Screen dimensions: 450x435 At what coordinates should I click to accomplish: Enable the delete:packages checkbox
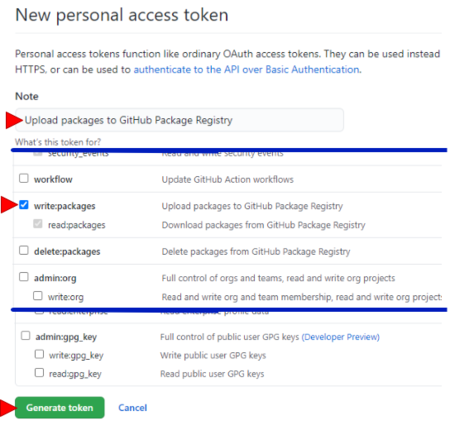coord(24,250)
